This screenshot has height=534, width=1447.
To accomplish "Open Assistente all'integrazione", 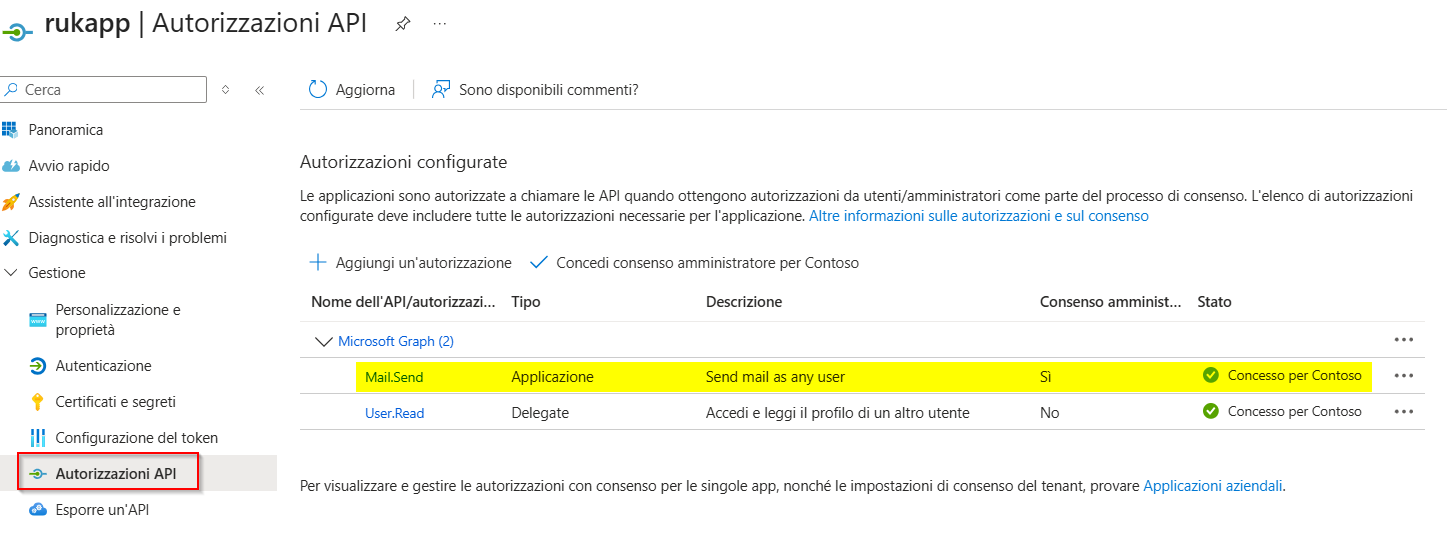I will (112, 202).
